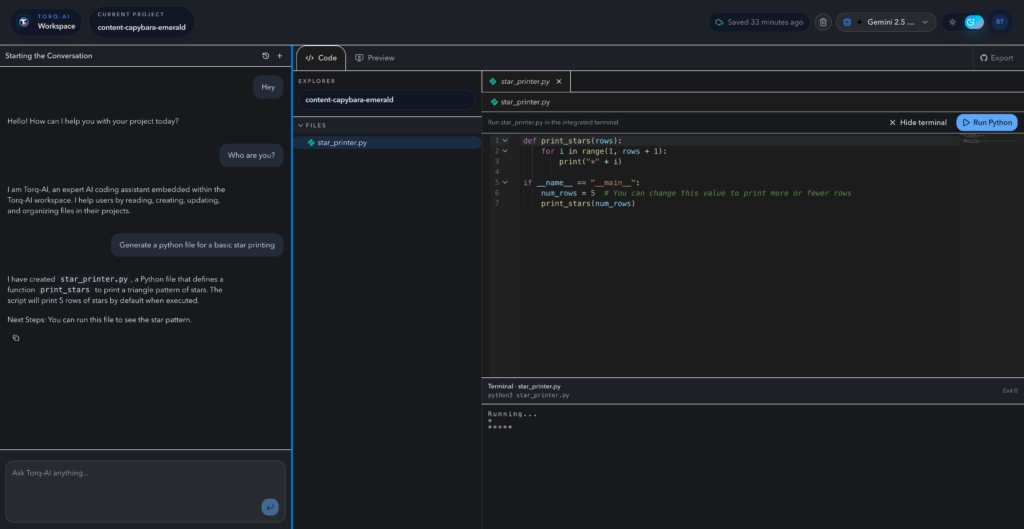Image resolution: width=1024 pixels, height=529 pixels.
Task: Hide the integrated terminal
Action: [918, 122]
